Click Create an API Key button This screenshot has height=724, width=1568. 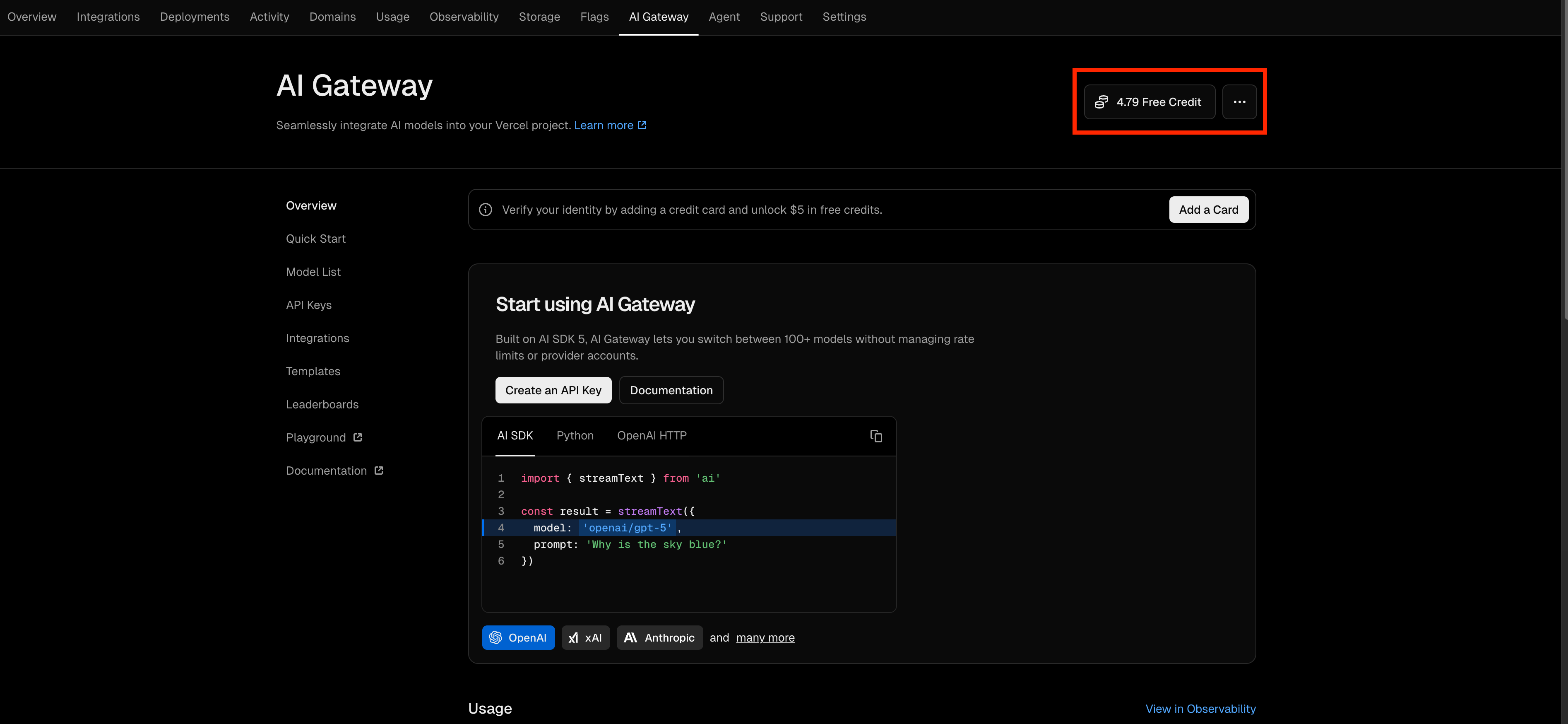[x=553, y=390]
